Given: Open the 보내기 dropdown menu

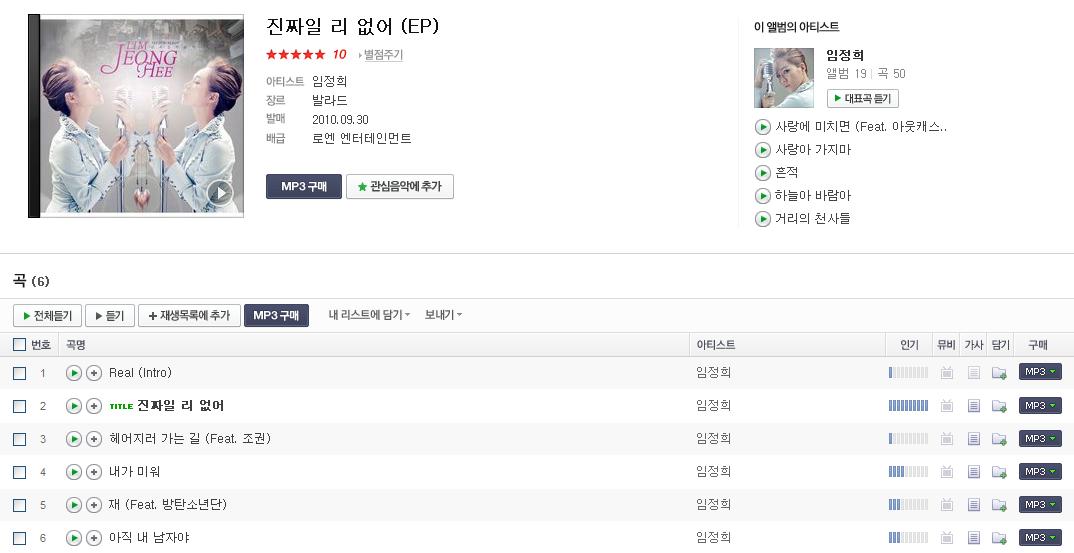Looking at the screenshot, I should tap(443, 315).
